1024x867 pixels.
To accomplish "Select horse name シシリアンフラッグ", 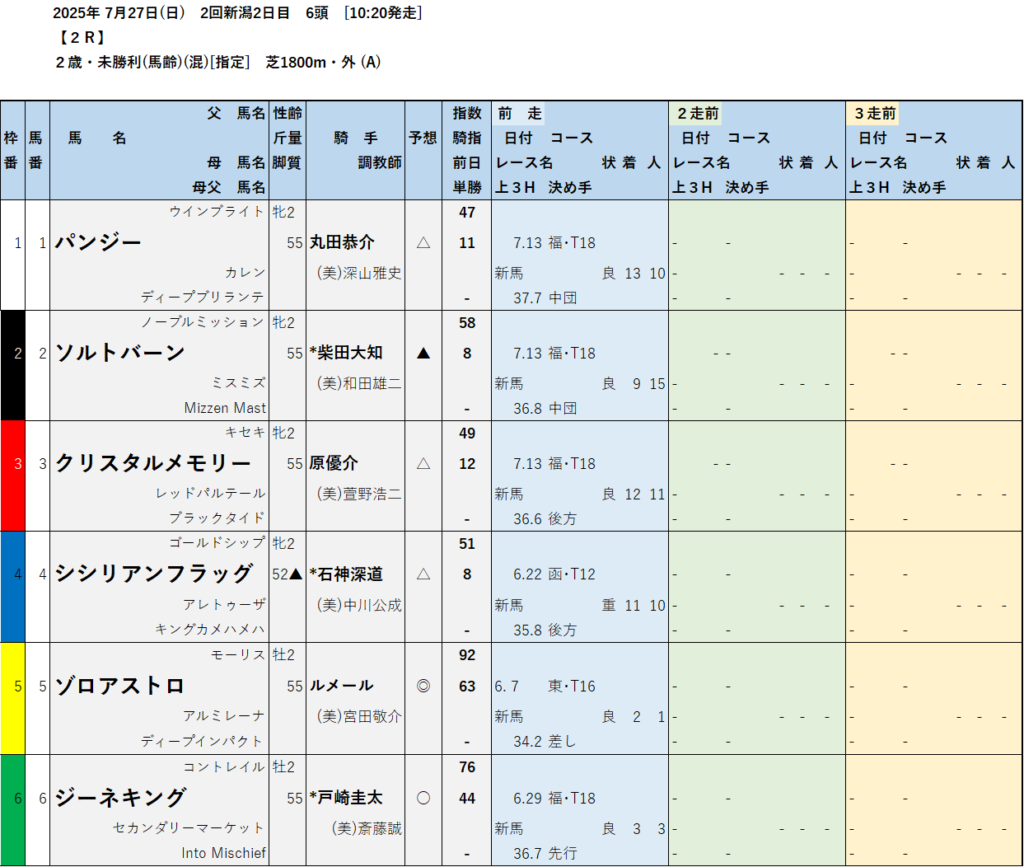I will click(x=154, y=573).
